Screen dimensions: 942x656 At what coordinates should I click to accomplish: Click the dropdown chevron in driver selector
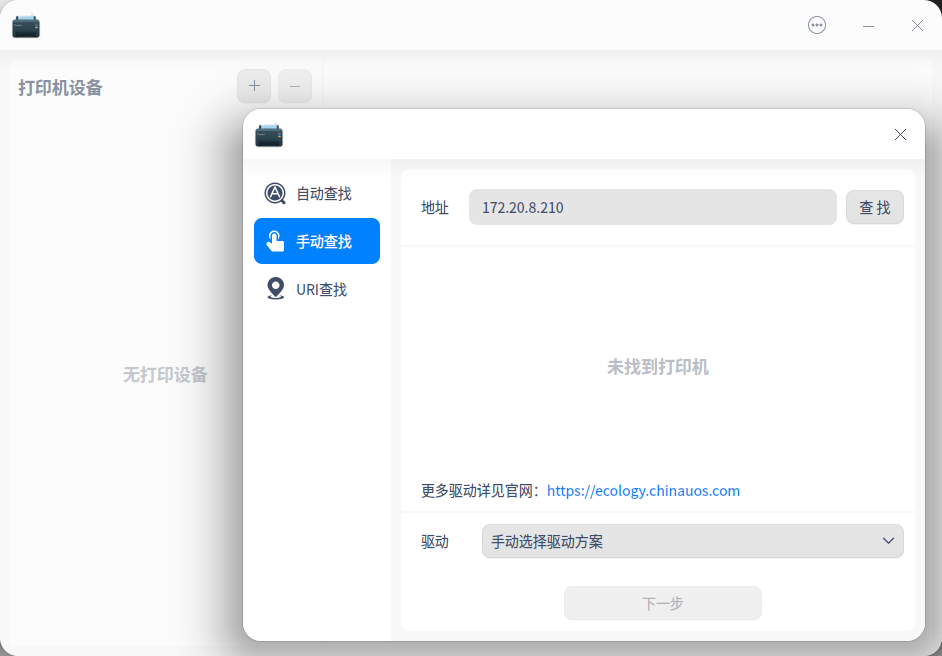(889, 541)
